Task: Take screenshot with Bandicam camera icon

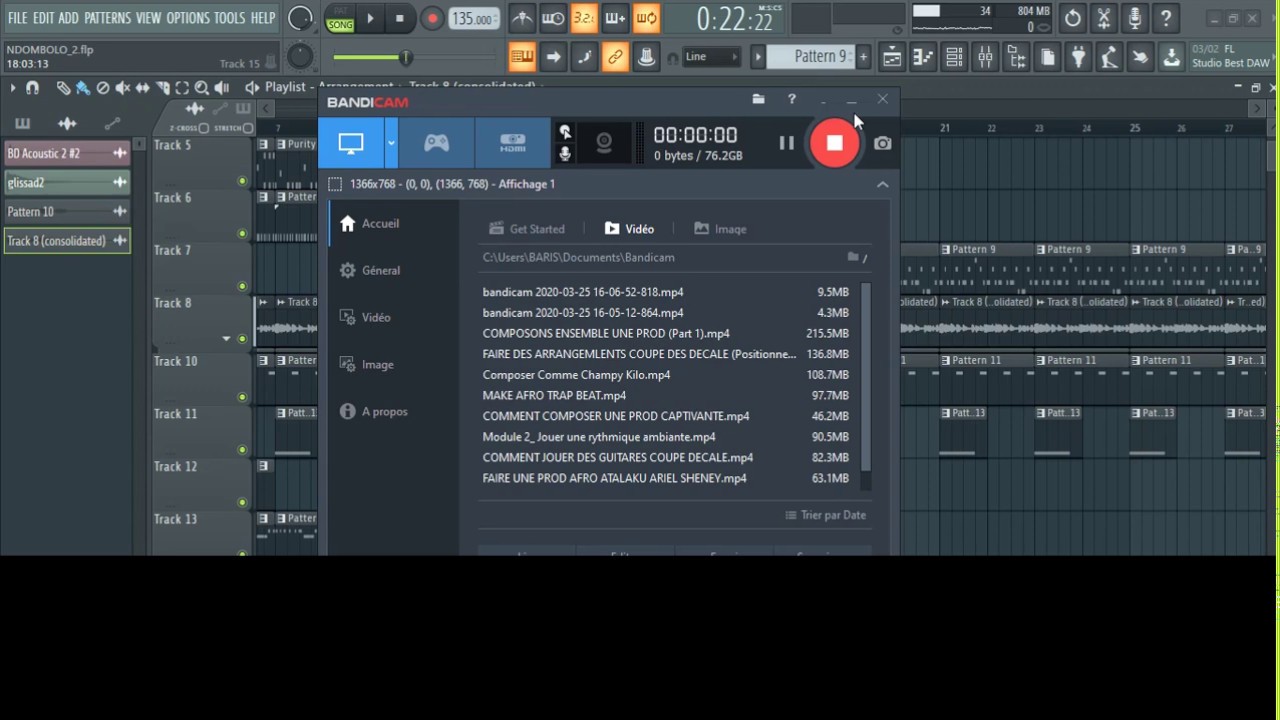Action: tap(882, 144)
